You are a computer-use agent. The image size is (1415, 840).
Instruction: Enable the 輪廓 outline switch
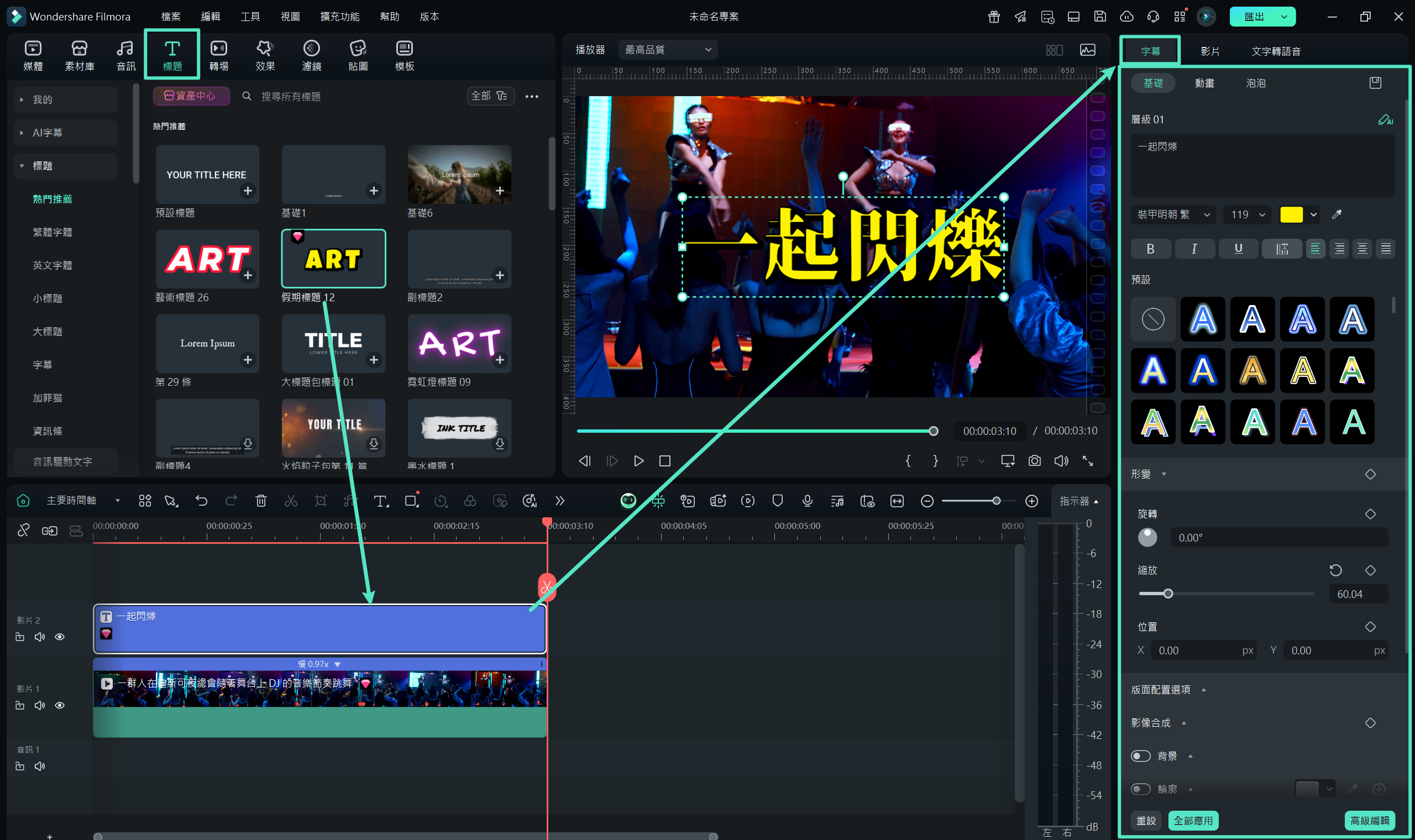1140,789
